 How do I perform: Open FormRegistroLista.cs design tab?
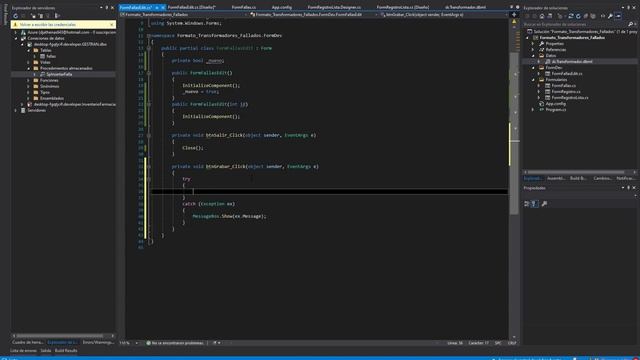pos(403,7)
